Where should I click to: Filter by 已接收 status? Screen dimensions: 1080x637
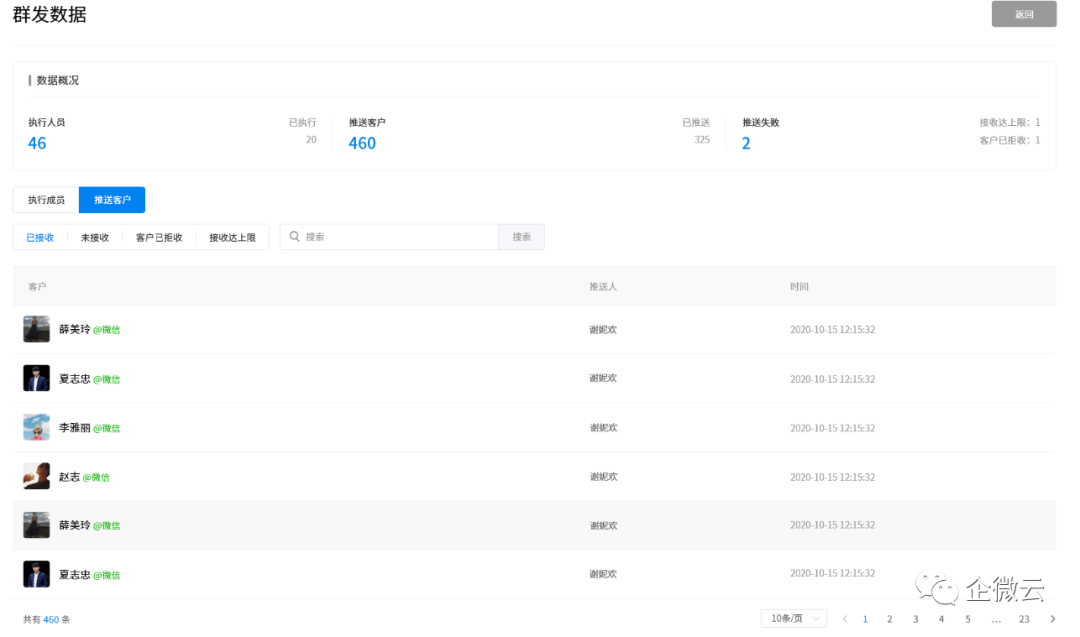[x=40, y=238]
